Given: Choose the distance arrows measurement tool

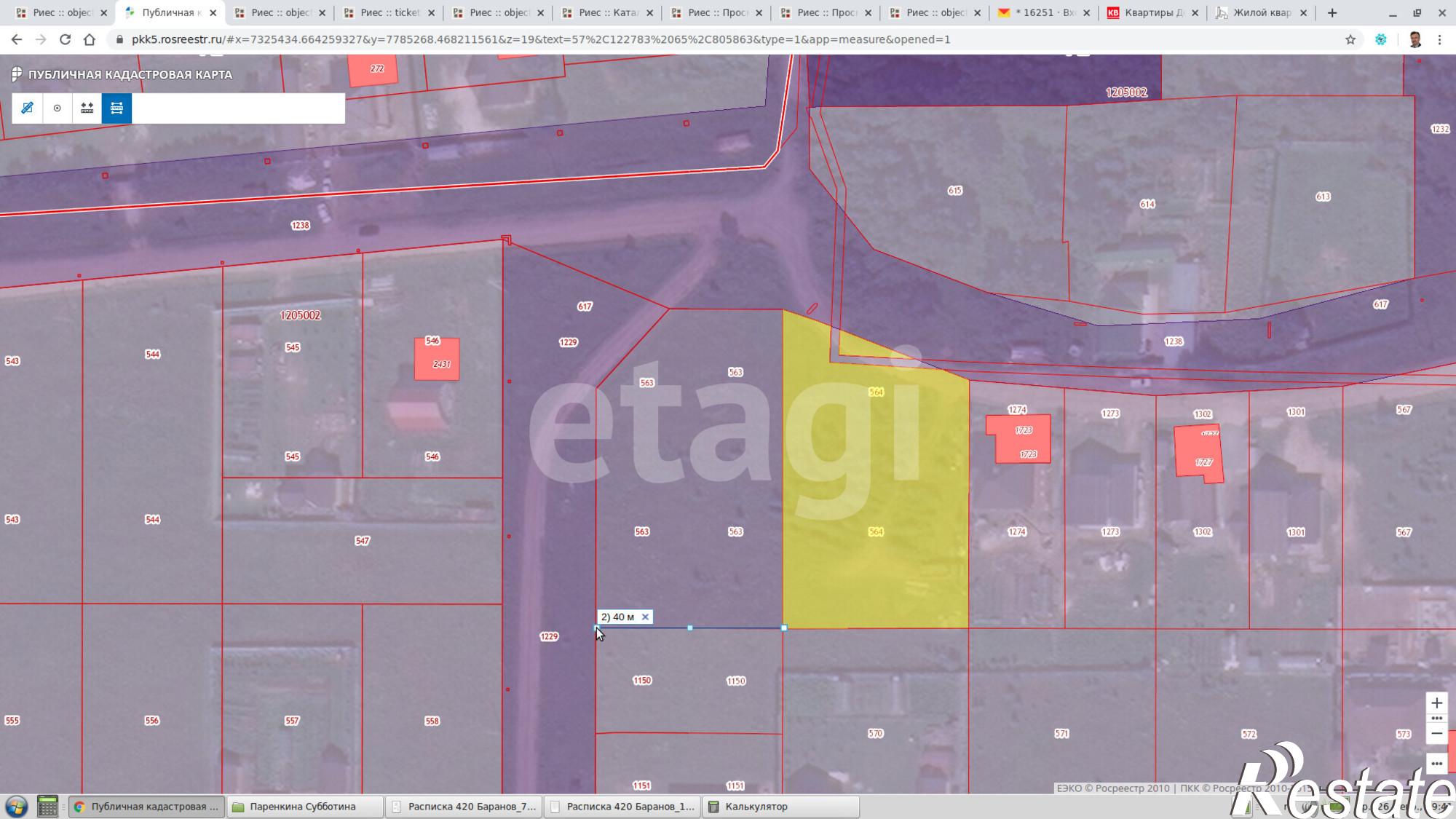Looking at the screenshot, I should (x=87, y=108).
